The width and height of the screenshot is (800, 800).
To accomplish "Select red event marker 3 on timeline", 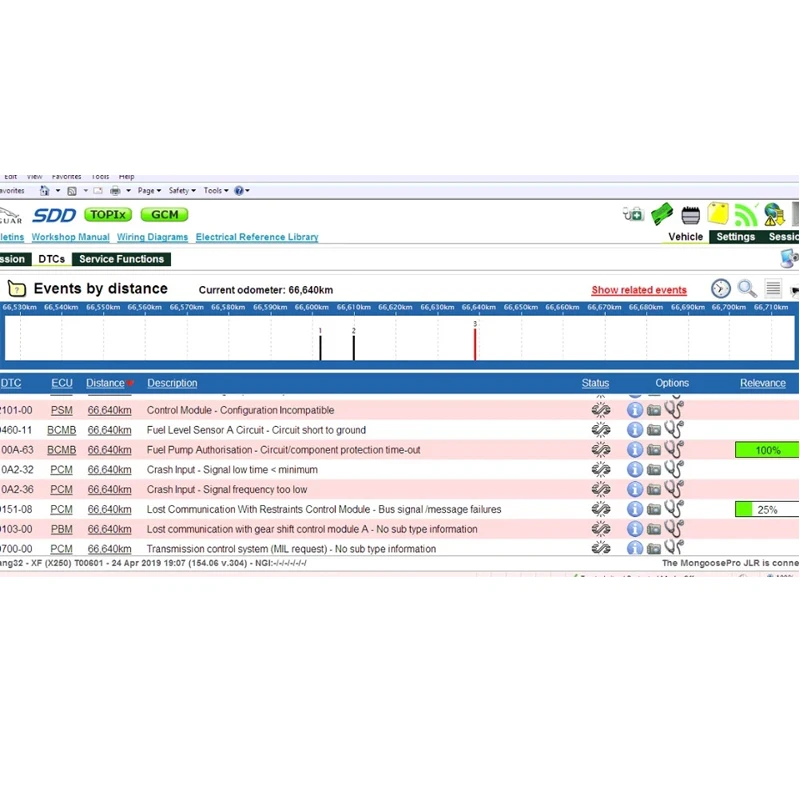I will click(x=475, y=341).
